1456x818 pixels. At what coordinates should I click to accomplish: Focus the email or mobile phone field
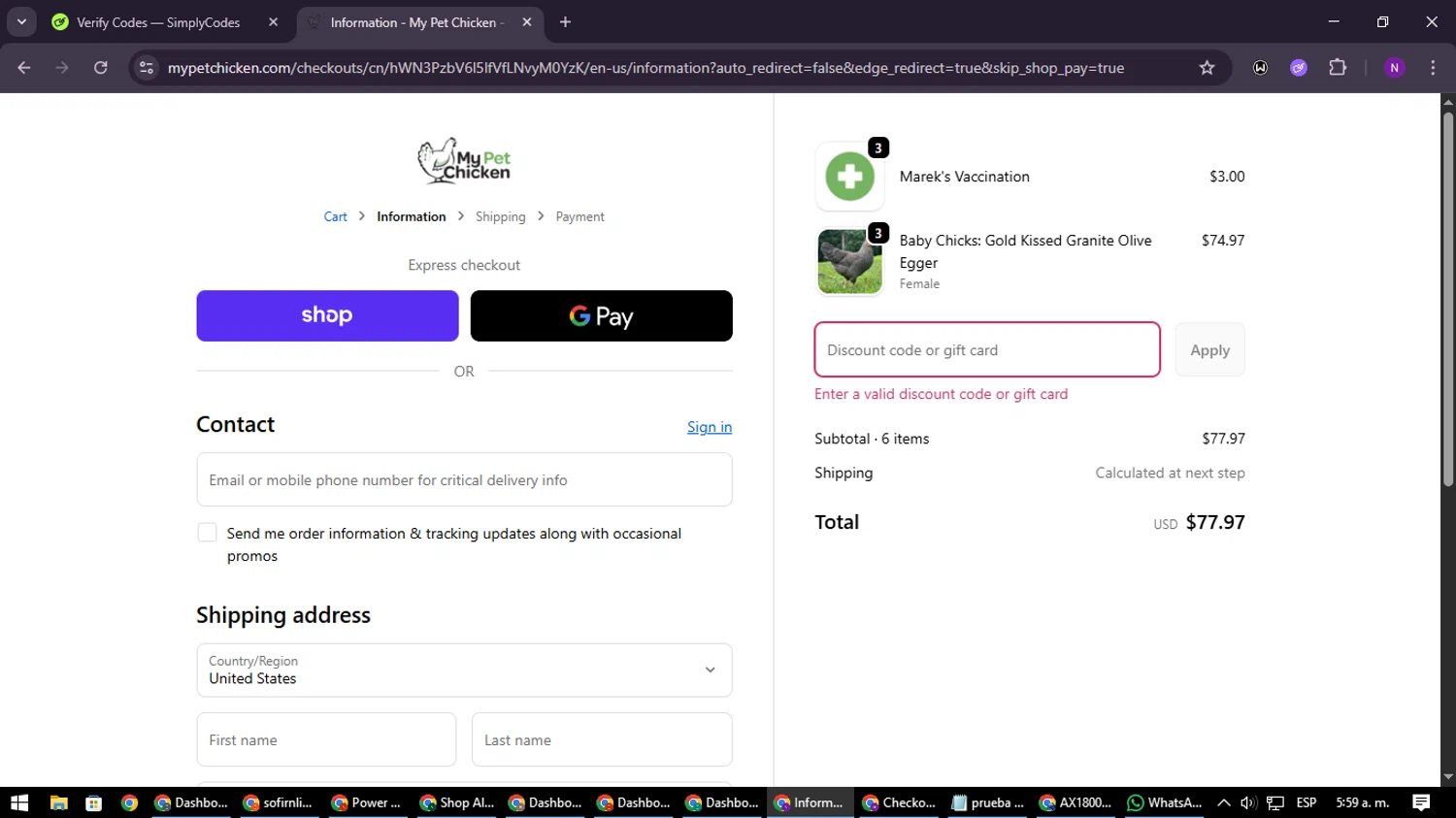pos(464,479)
